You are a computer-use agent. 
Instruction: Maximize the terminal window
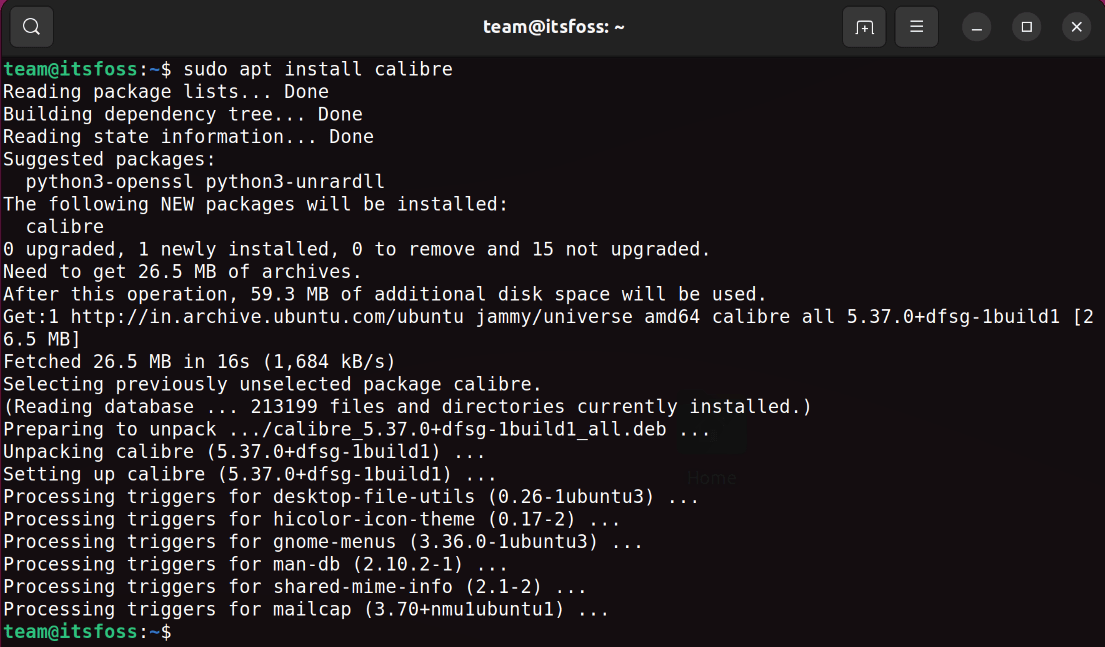(x=1027, y=27)
